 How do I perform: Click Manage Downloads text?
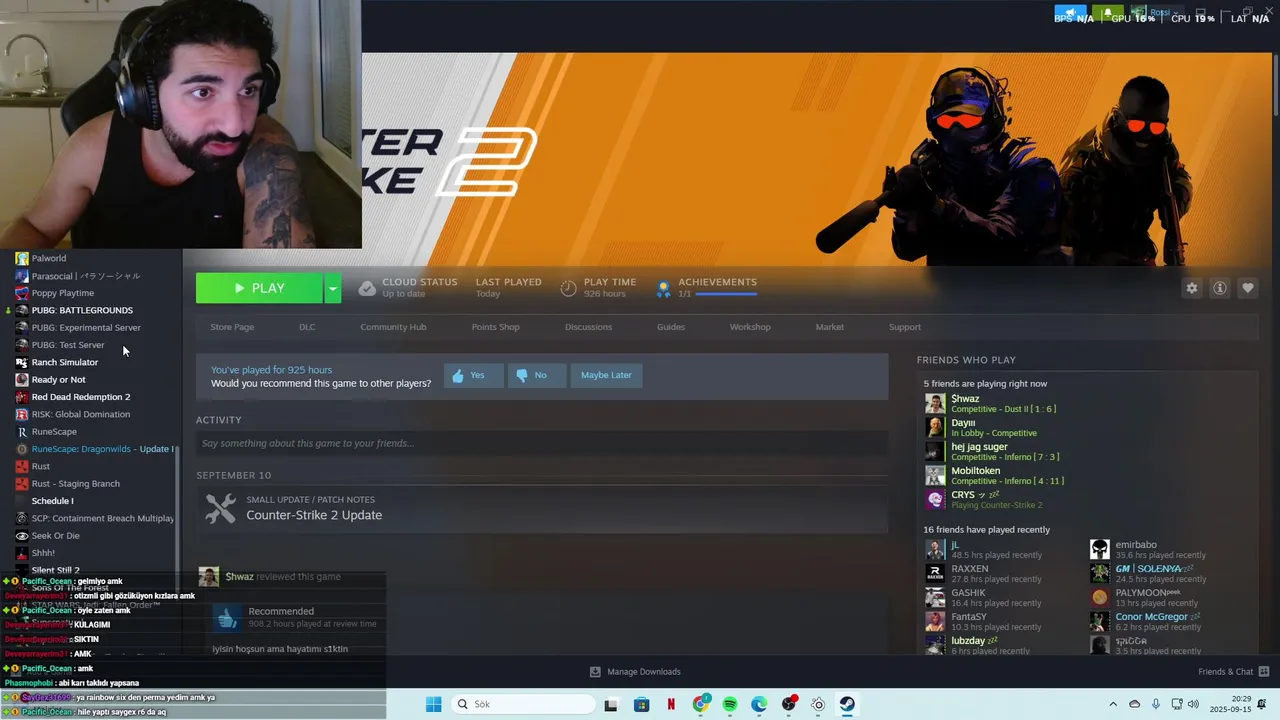point(644,672)
